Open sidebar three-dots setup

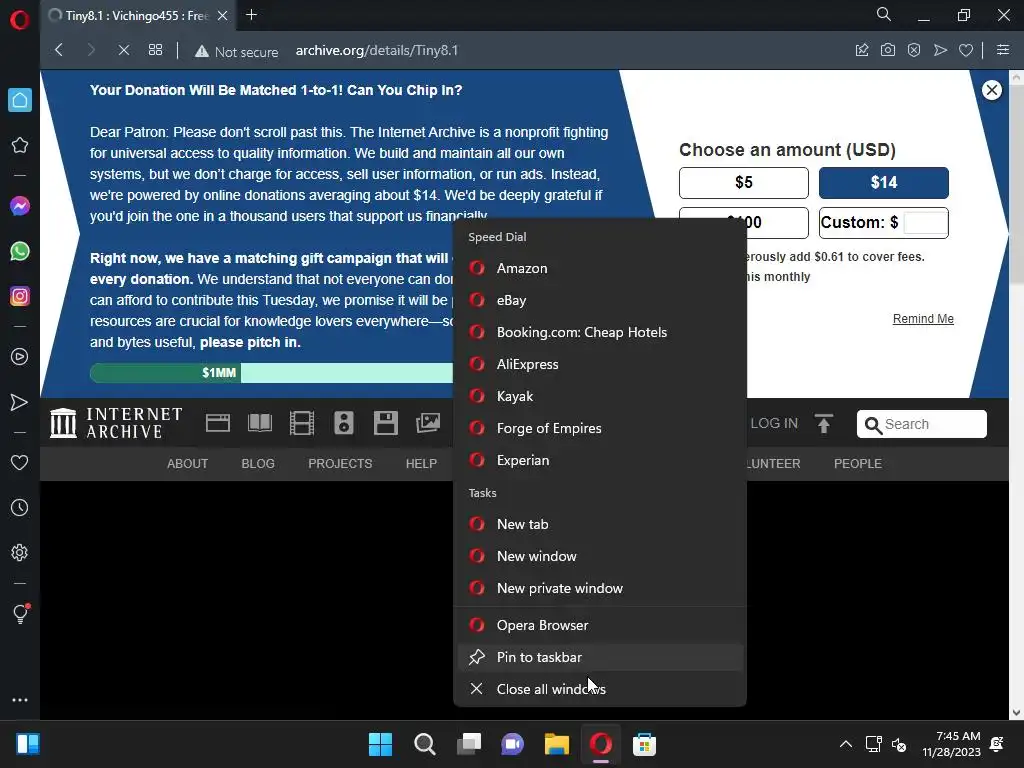[x=20, y=699]
